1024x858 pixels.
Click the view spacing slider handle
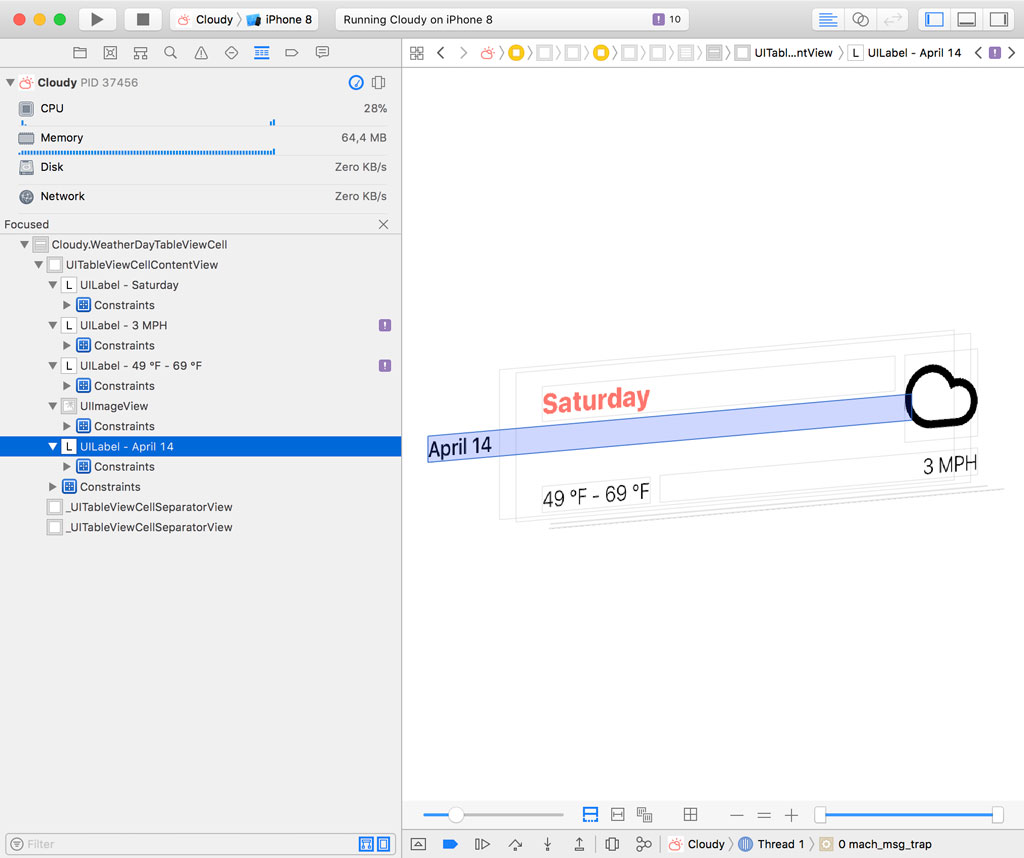click(456, 815)
